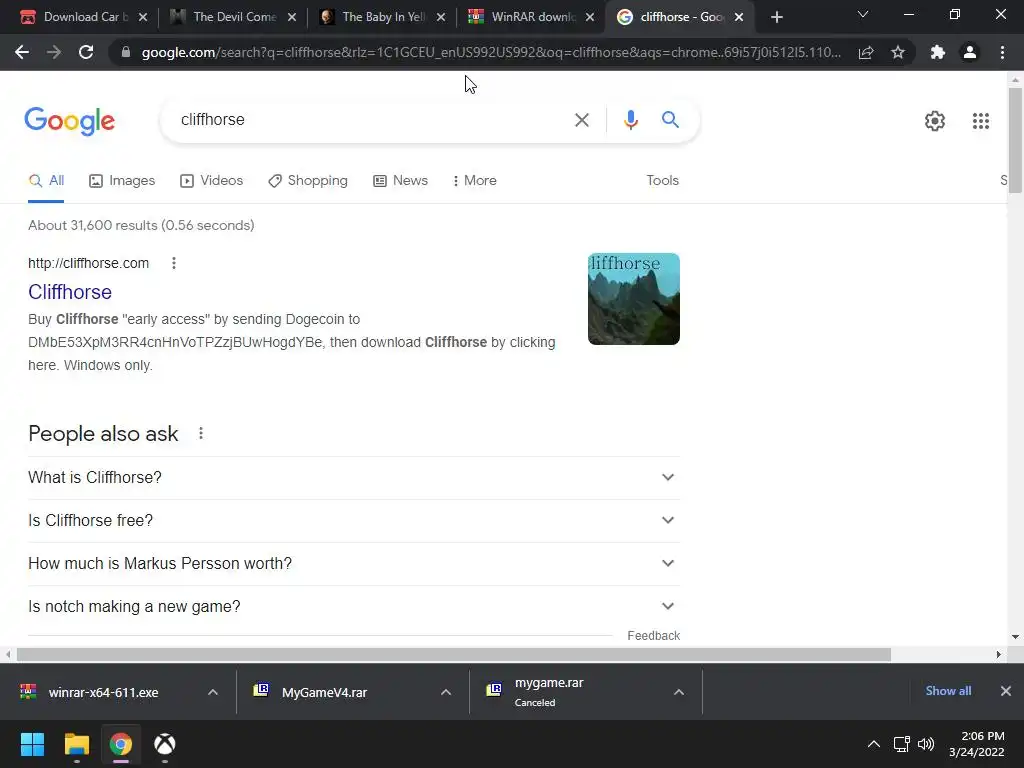Open File Explorer from taskbar

click(x=76, y=744)
